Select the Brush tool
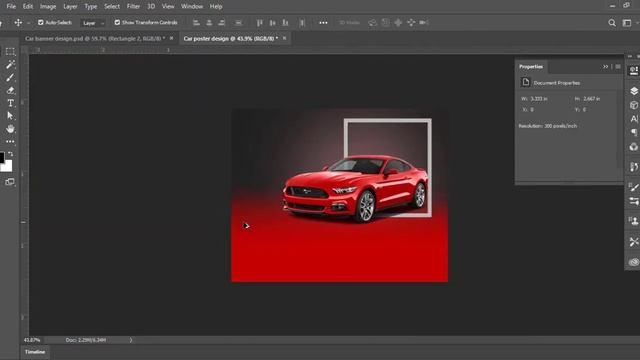This screenshot has width=640, height=360. pyautogui.click(x=10, y=78)
